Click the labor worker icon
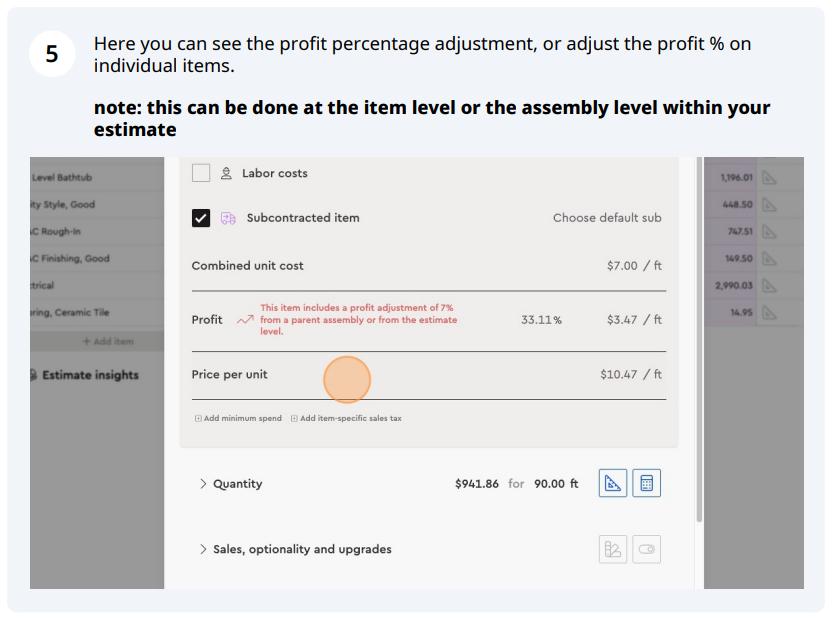The width and height of the screenshot is (836, 621). tap(227, 173)
